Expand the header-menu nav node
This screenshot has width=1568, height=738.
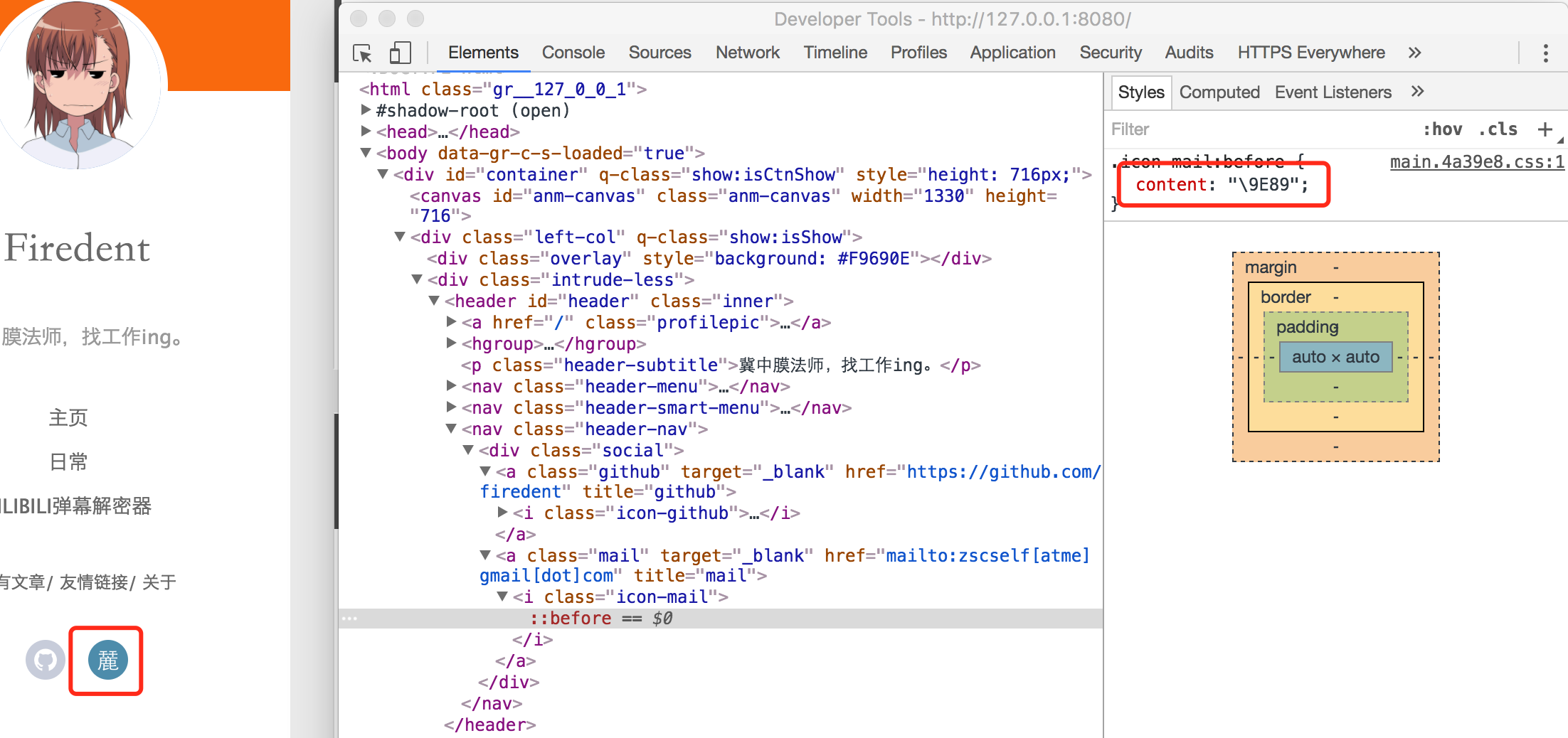click(451, 386)
